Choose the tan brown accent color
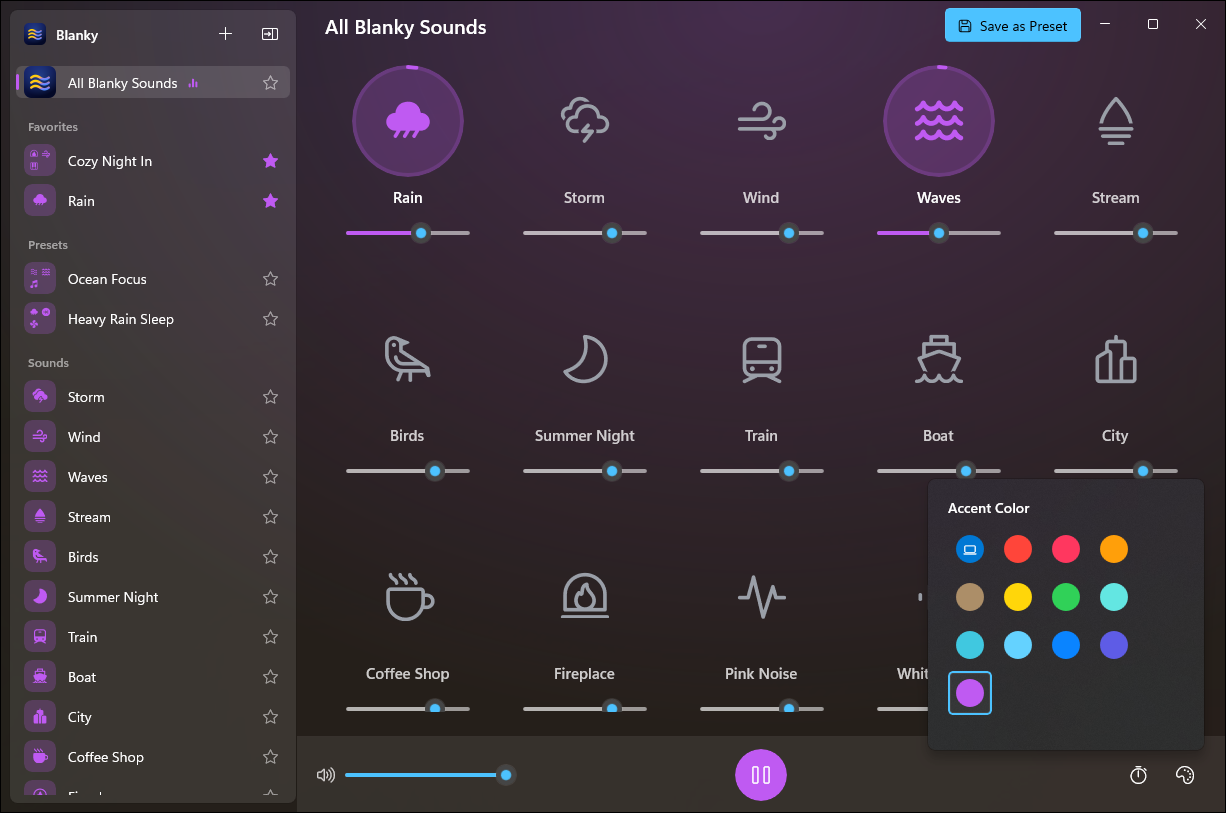1226x813 pixels. tap(970, 597)
